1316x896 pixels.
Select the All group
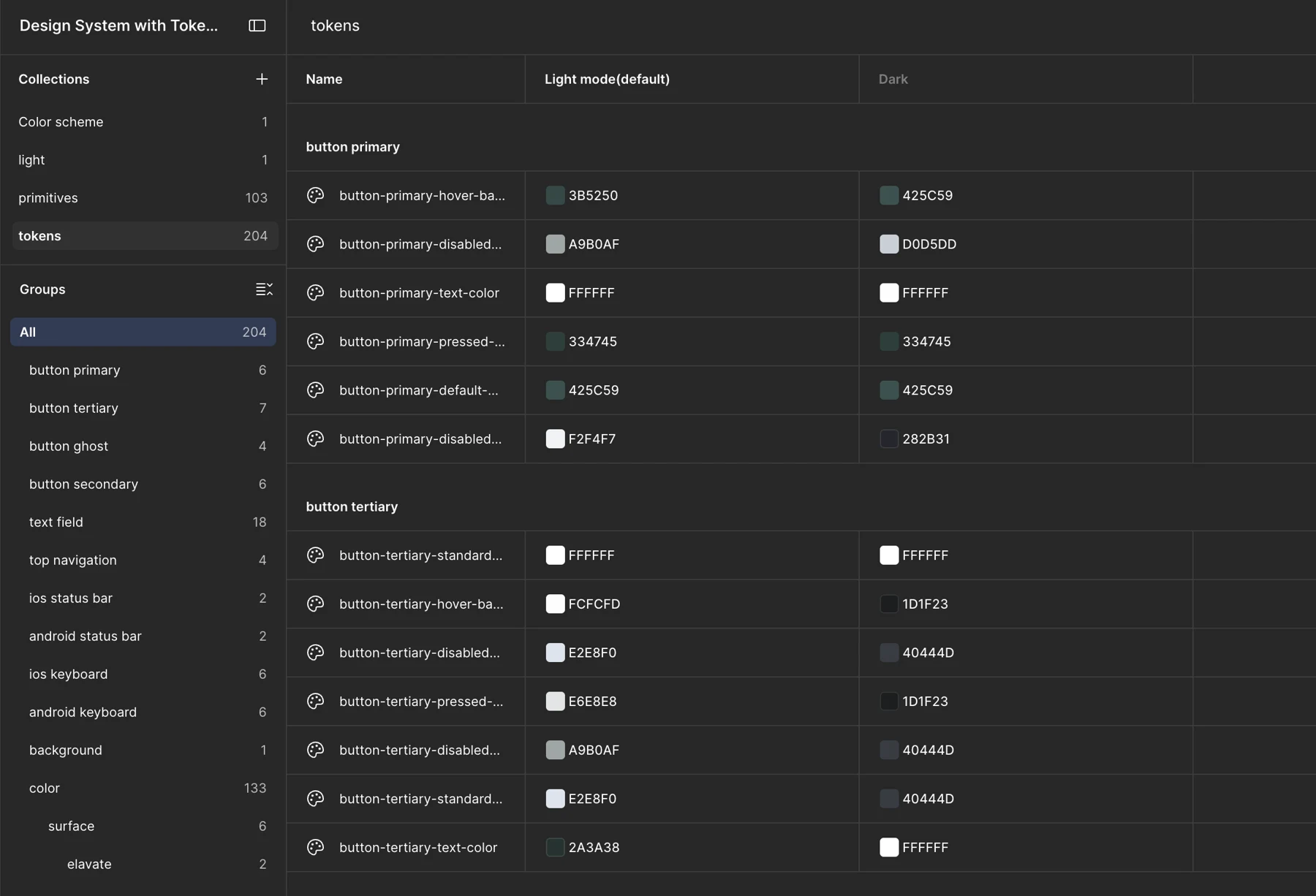click(143, 332)
